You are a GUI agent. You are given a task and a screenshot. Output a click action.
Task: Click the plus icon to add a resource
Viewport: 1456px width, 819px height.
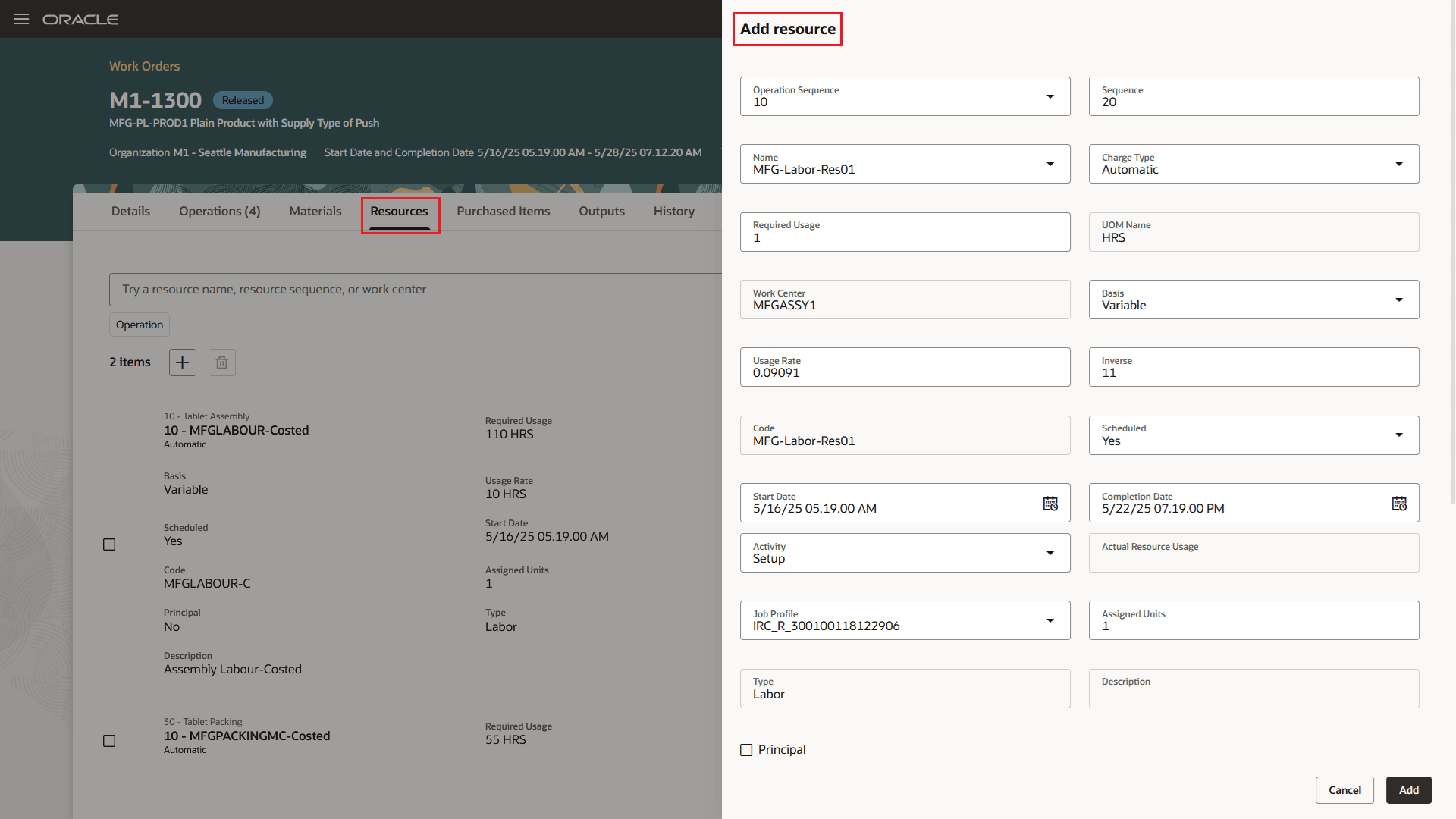[182, 362]
